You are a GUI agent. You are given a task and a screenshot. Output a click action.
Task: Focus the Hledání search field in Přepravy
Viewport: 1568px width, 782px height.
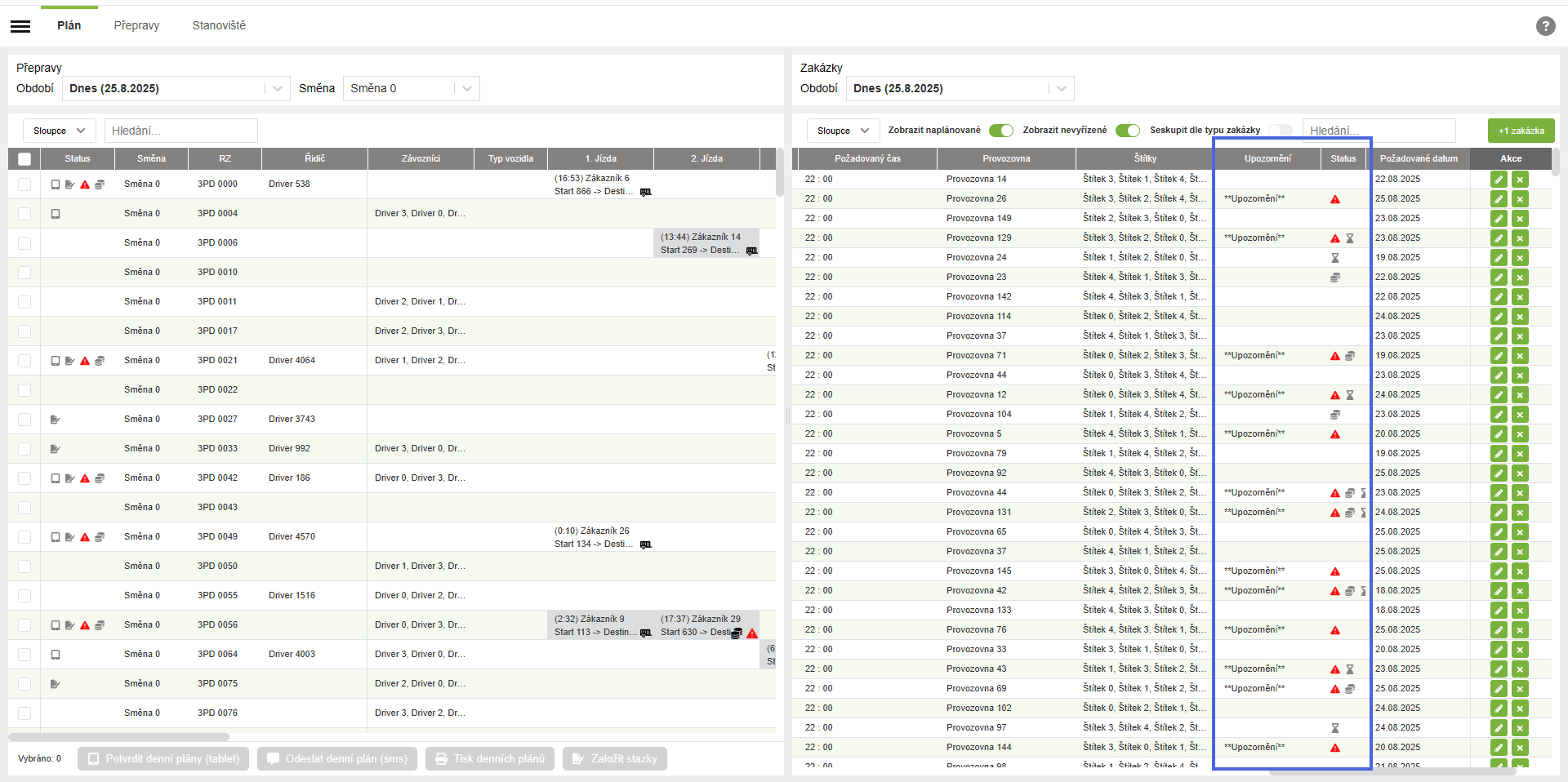181,131
